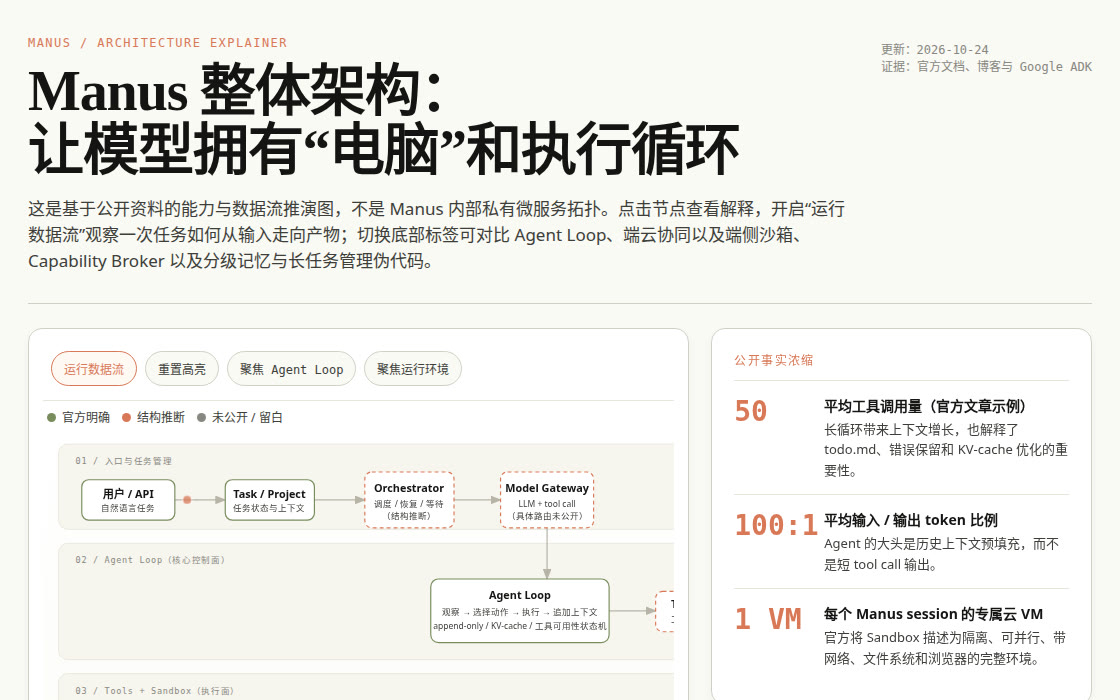Select the Agent Loop node
Viewport: 1120px width, 700px height.
click(520, 611)
